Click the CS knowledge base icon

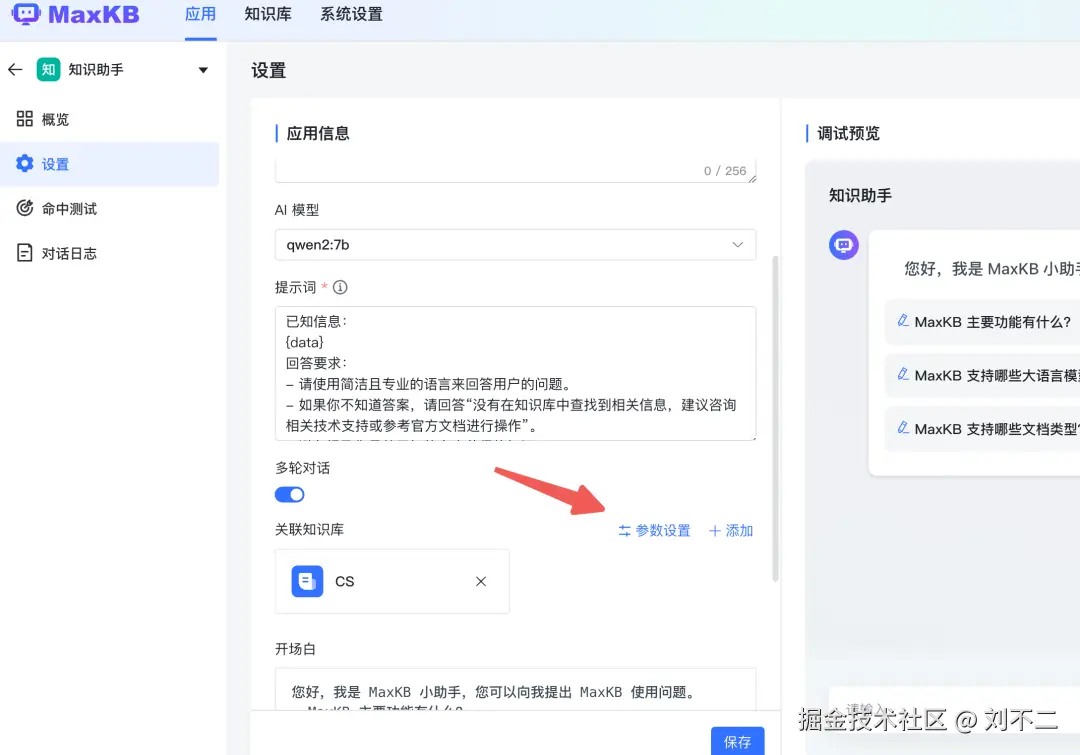pos(308,581)
